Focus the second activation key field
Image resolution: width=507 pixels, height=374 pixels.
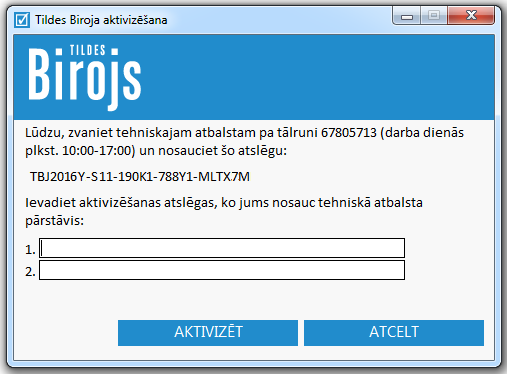click(222, 270)
